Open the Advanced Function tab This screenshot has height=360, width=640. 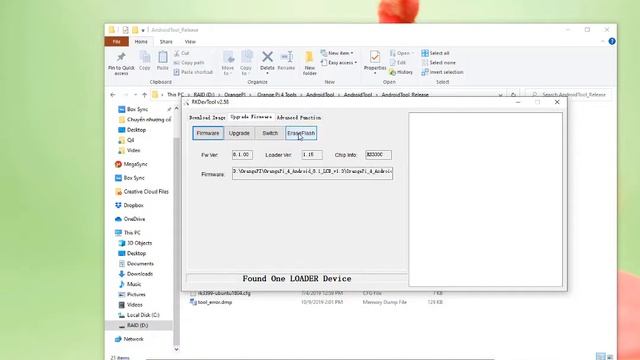click(299, 118)
